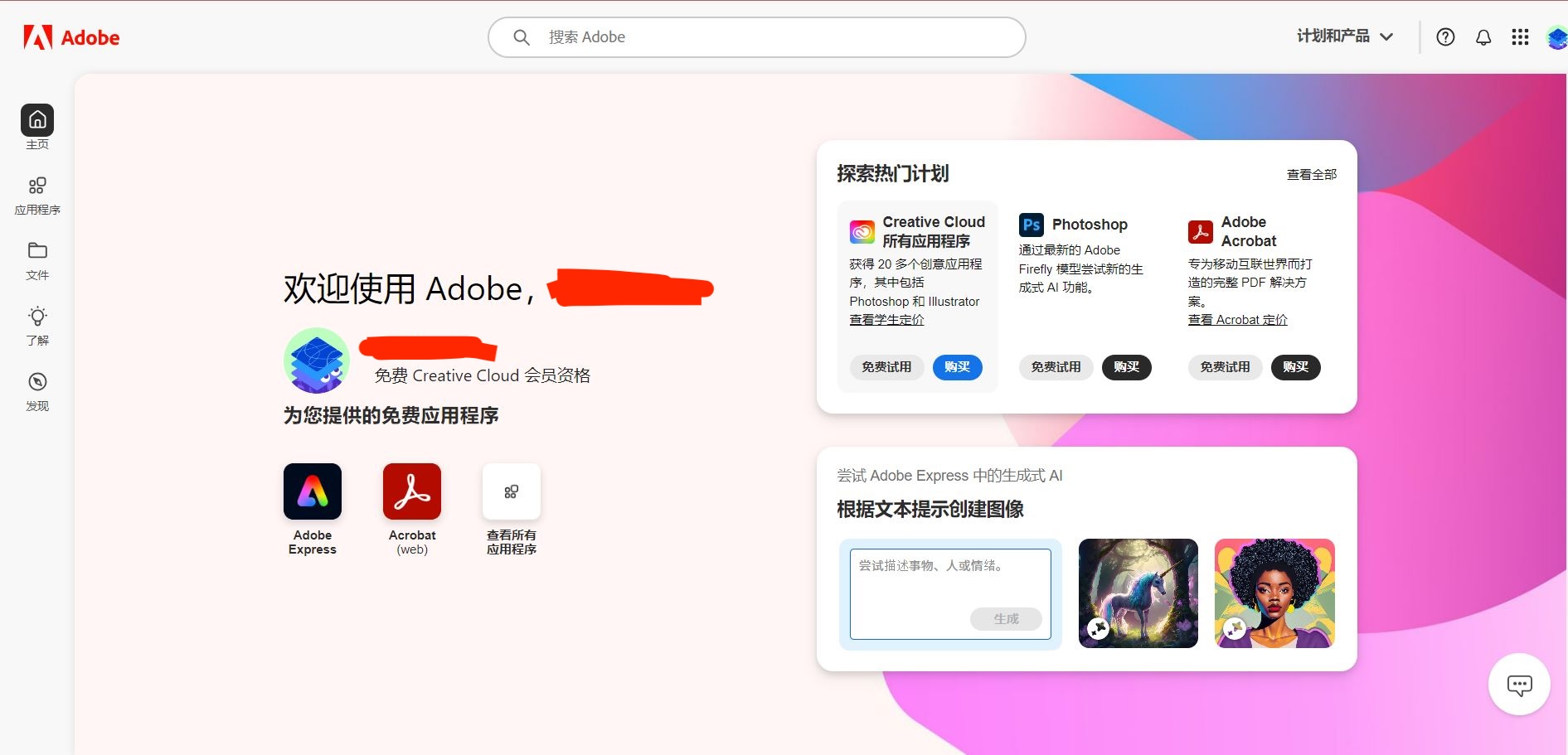Image resolution: width=1568 pixels, height=755 pixels.
Task: Open 查看所有应用程序 icon tile
Action: (512, 491)
